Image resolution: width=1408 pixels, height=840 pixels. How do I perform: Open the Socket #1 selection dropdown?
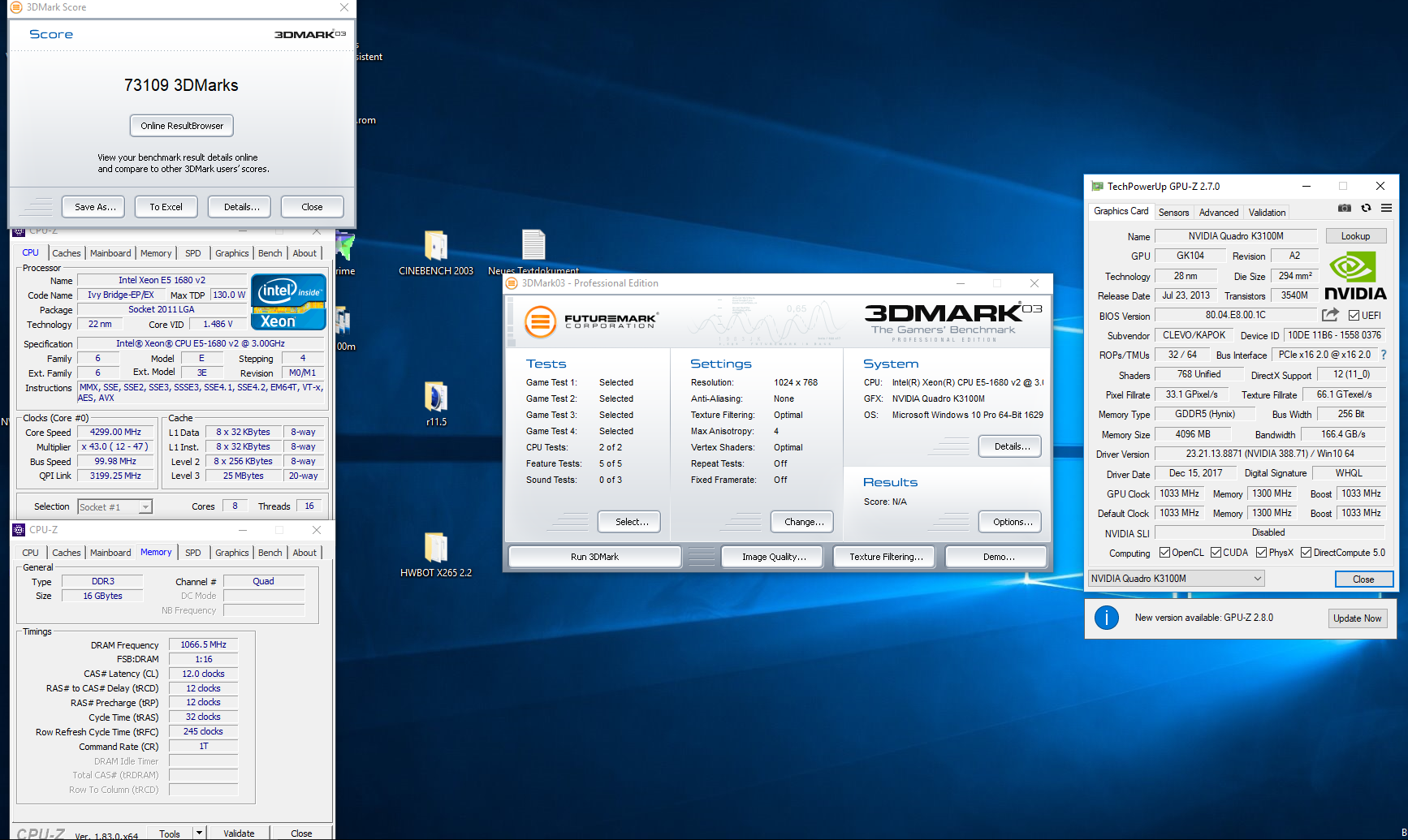114,506
